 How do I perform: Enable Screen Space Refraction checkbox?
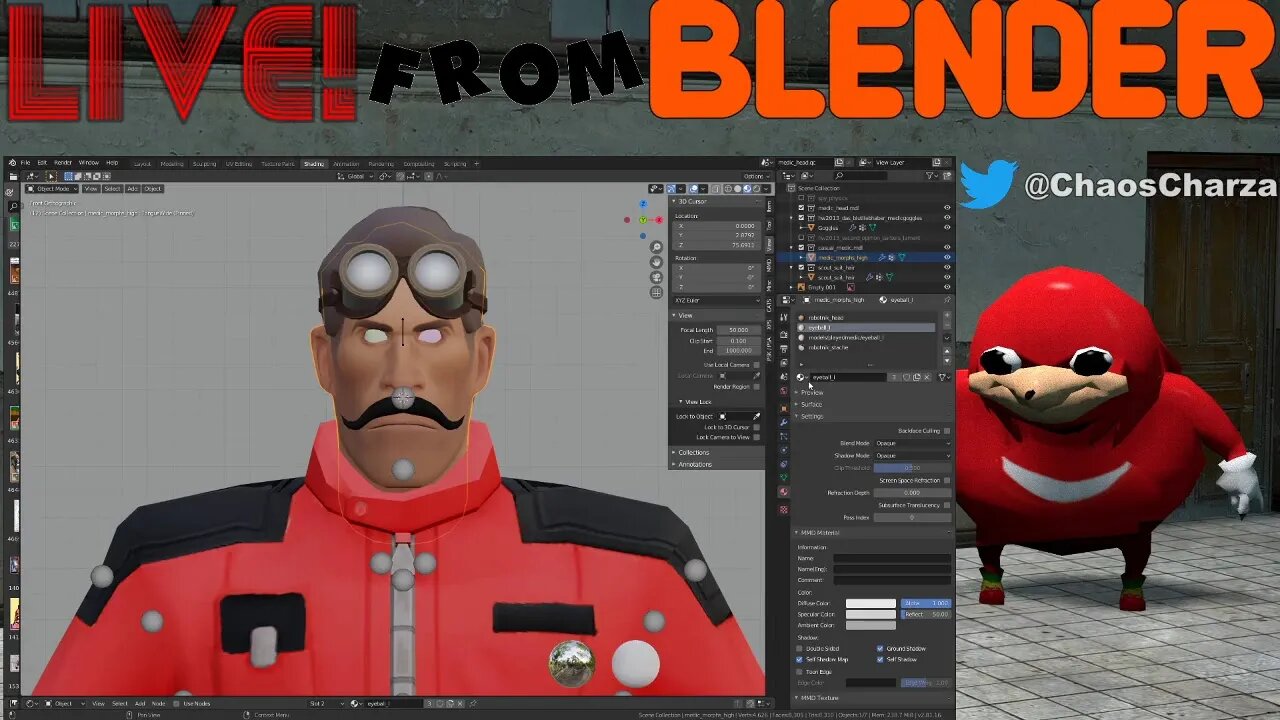(x=947, y=480)
